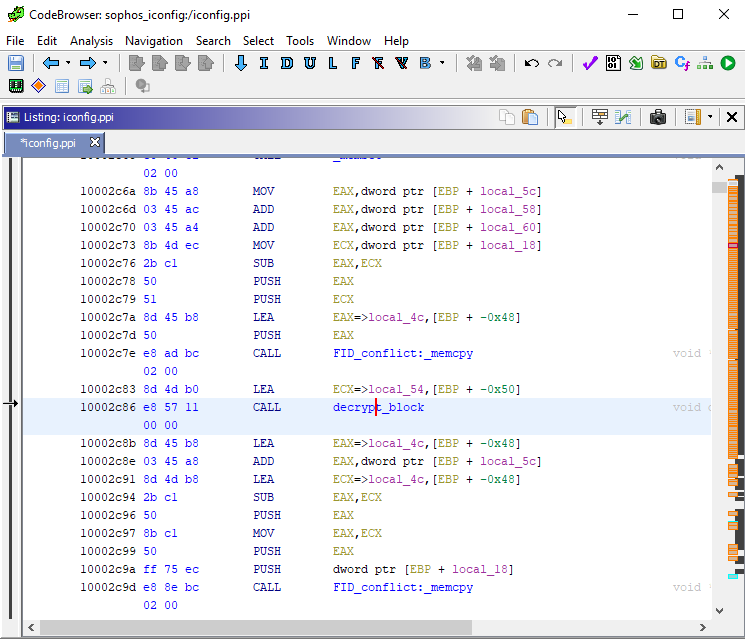Open the Tools menu
745x639 pixels.
click(x=300, y=41)
